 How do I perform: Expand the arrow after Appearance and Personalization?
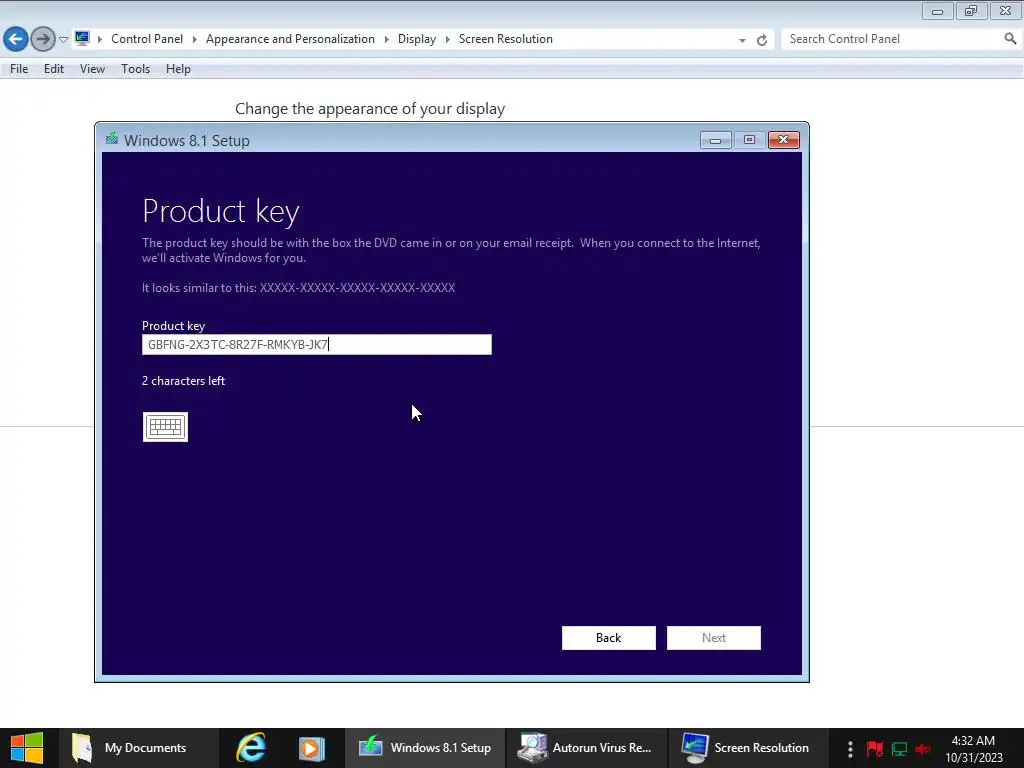pyautogui.click(x=387, y=39)
